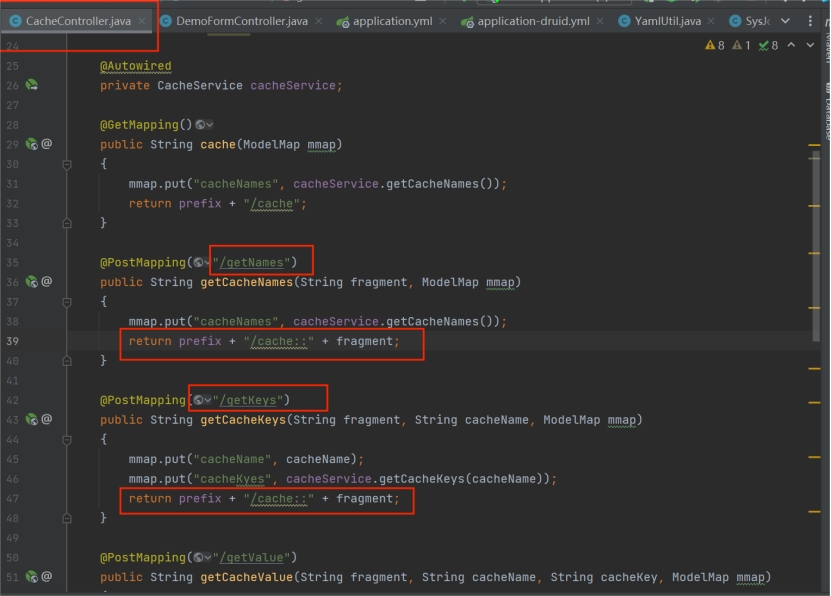831x596 pixels.
Task: Collapse the getCacheNames method body fold marker
Action: 67,302
